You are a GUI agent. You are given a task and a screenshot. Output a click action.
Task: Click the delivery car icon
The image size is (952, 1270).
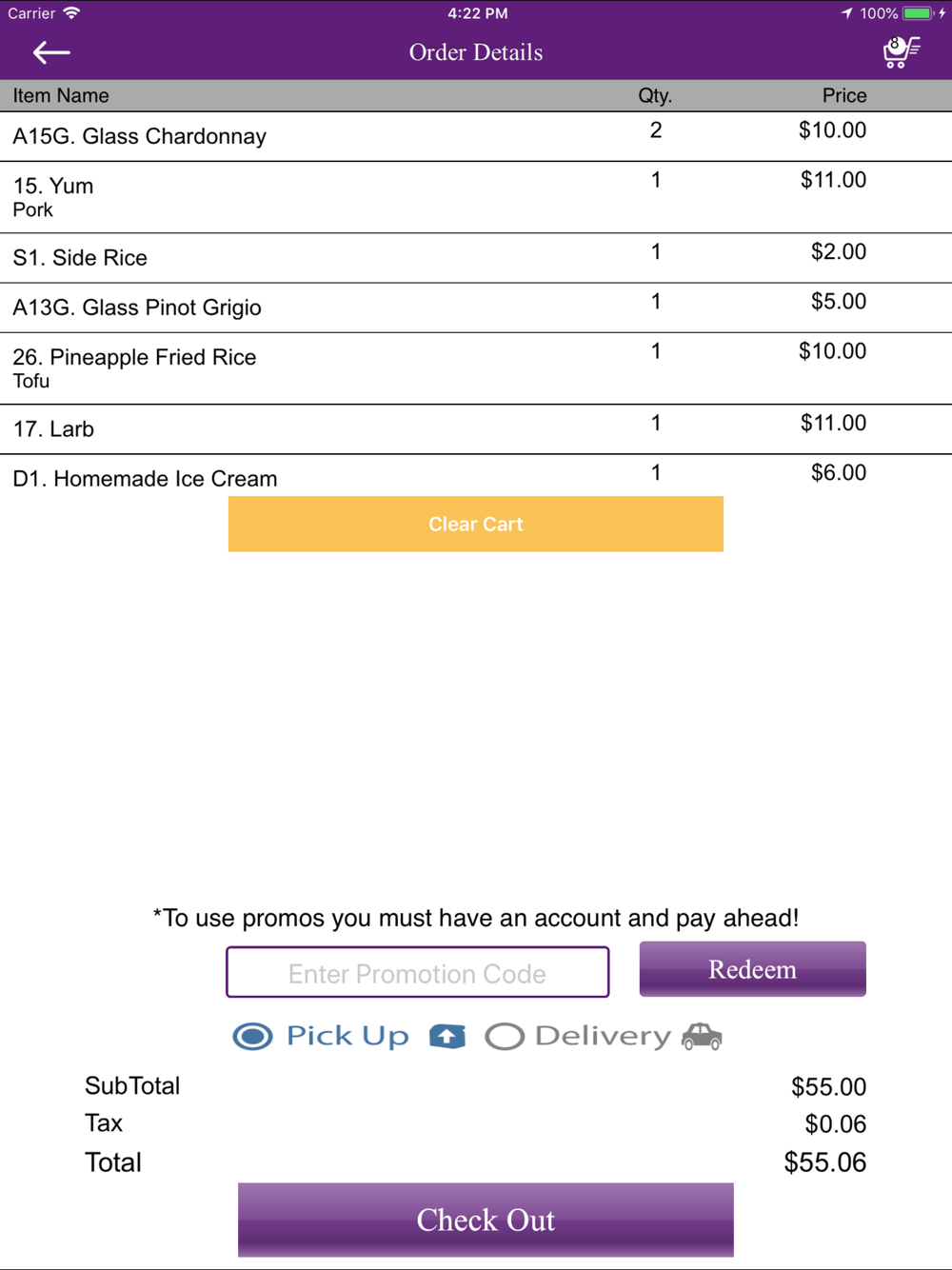pyautogui.click(x=702, y=1036)
